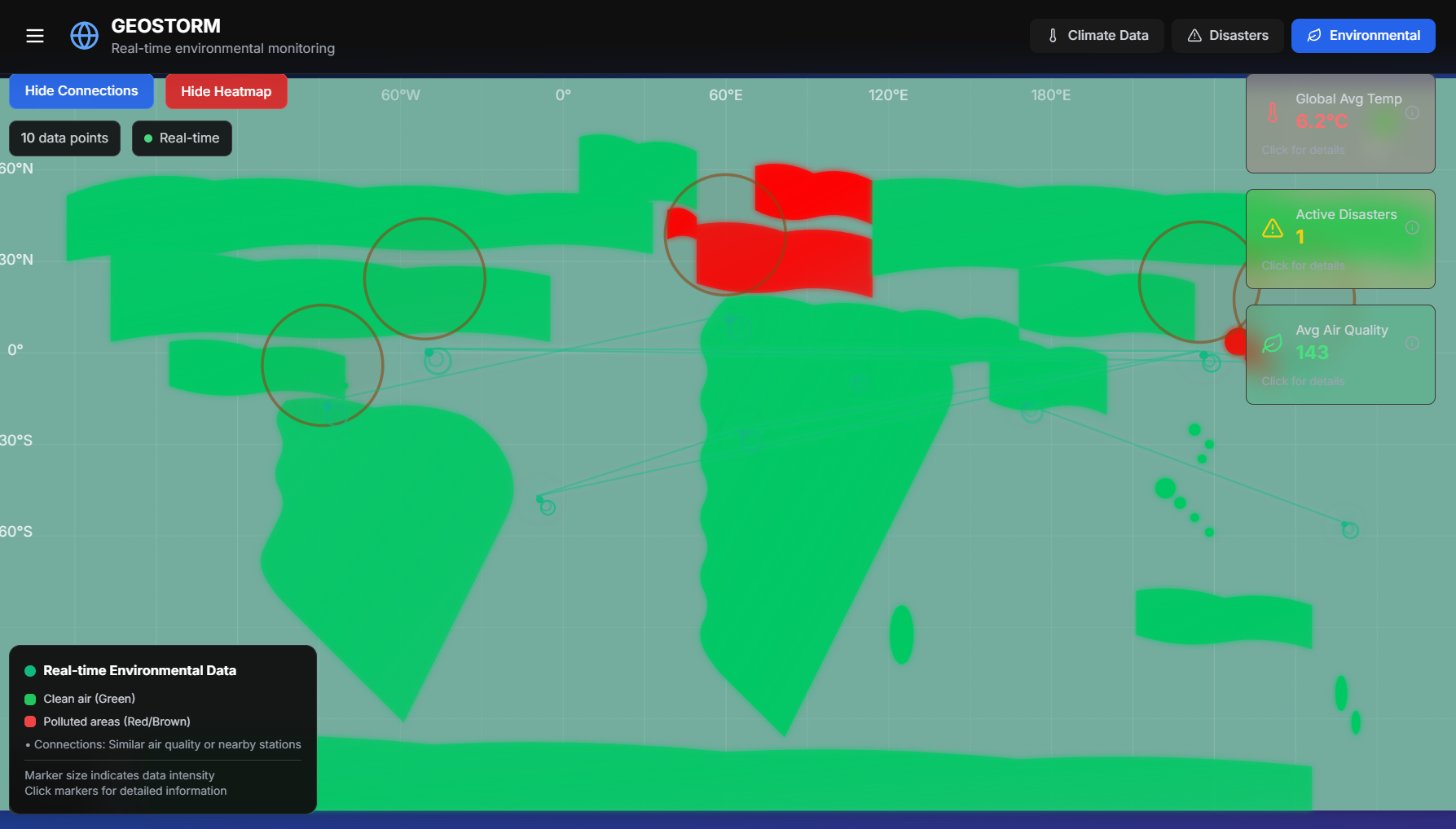The height and width of the screenshot is (829, 1456).
Task: Click the 'Clean air (Green)' legend label
Action: pyautogui.click(x=90, y=699)
